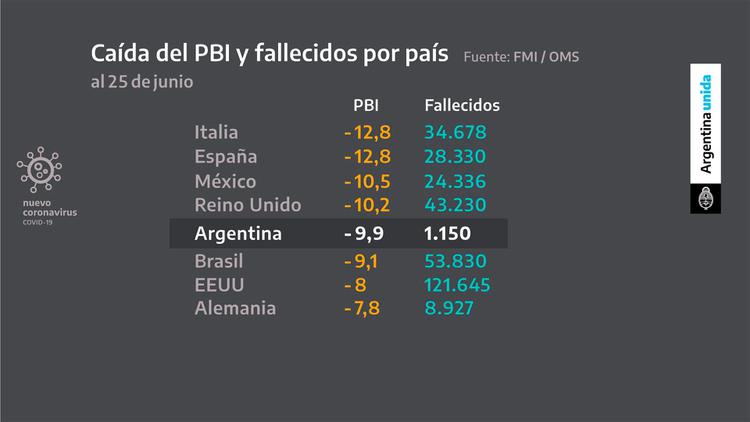Click the Fuente: FMI / OMS text

point(521,57)
